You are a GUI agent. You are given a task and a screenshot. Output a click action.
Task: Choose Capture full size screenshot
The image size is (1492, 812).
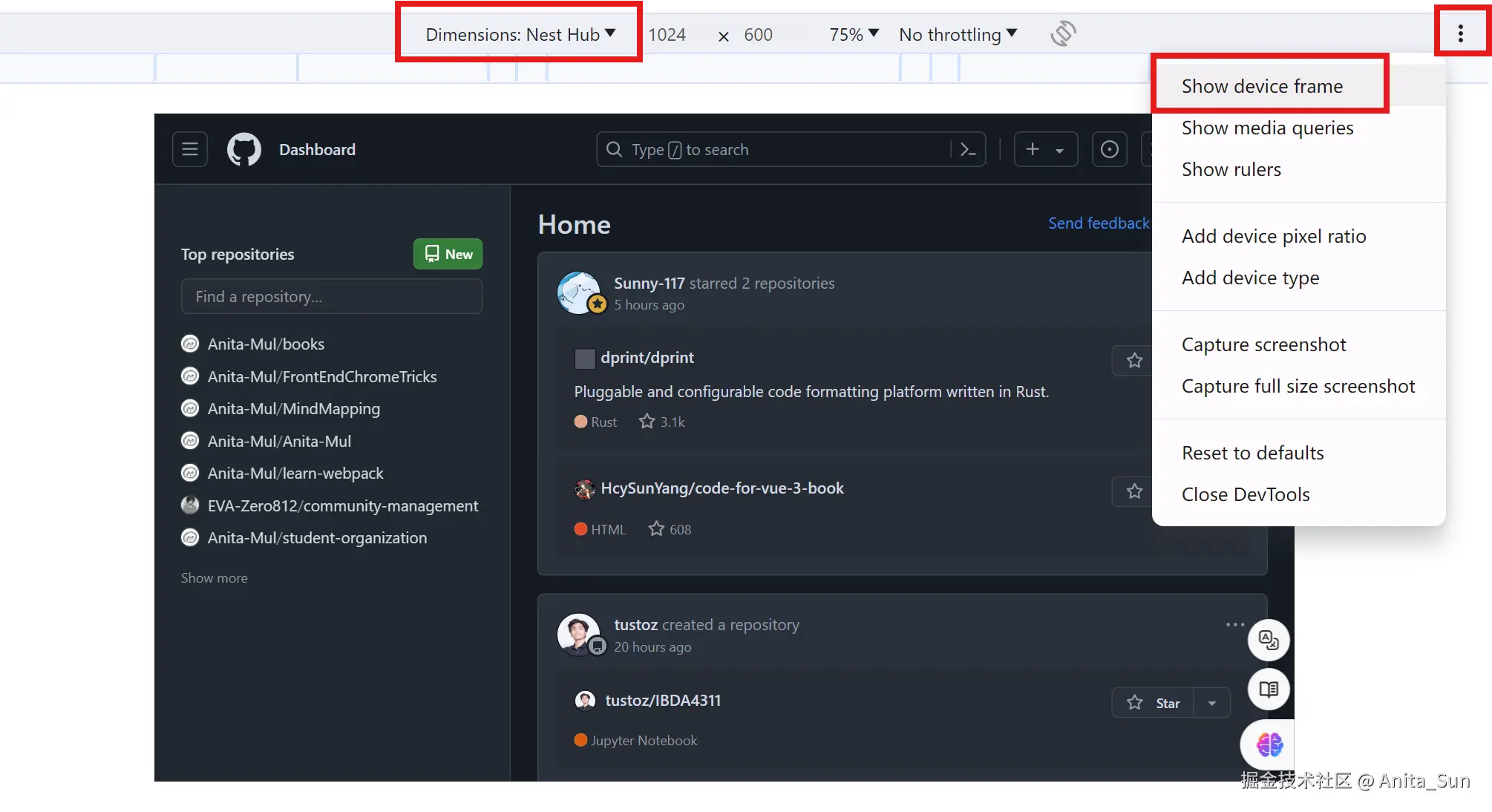(1298, 386)
